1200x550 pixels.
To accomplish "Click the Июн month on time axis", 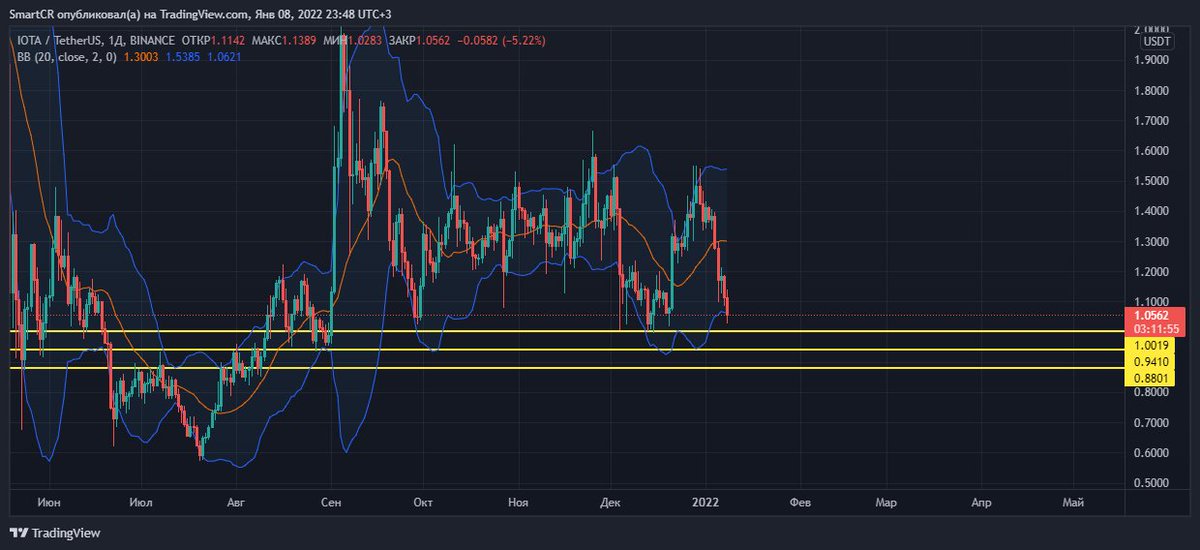I will coord(49,503).
